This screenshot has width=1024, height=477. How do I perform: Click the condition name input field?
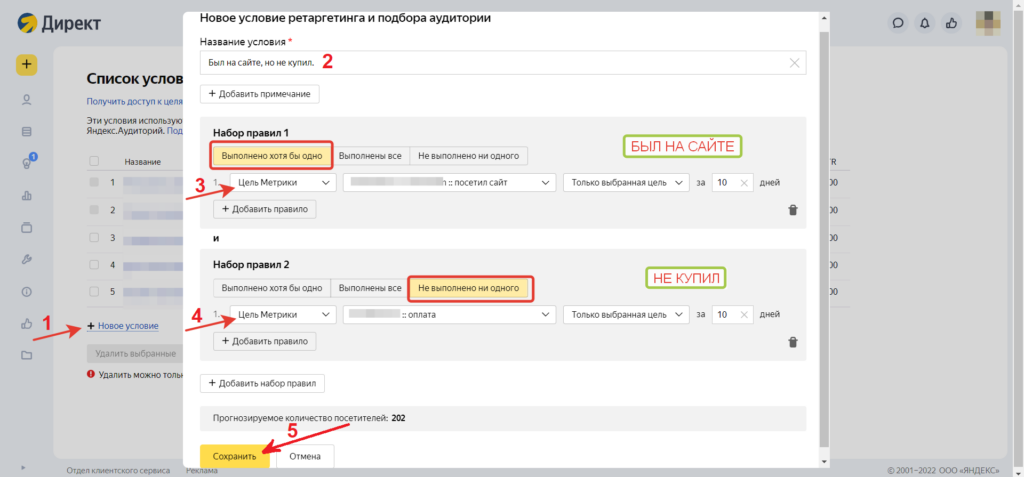pyautogui.click(x=490, y=63)
